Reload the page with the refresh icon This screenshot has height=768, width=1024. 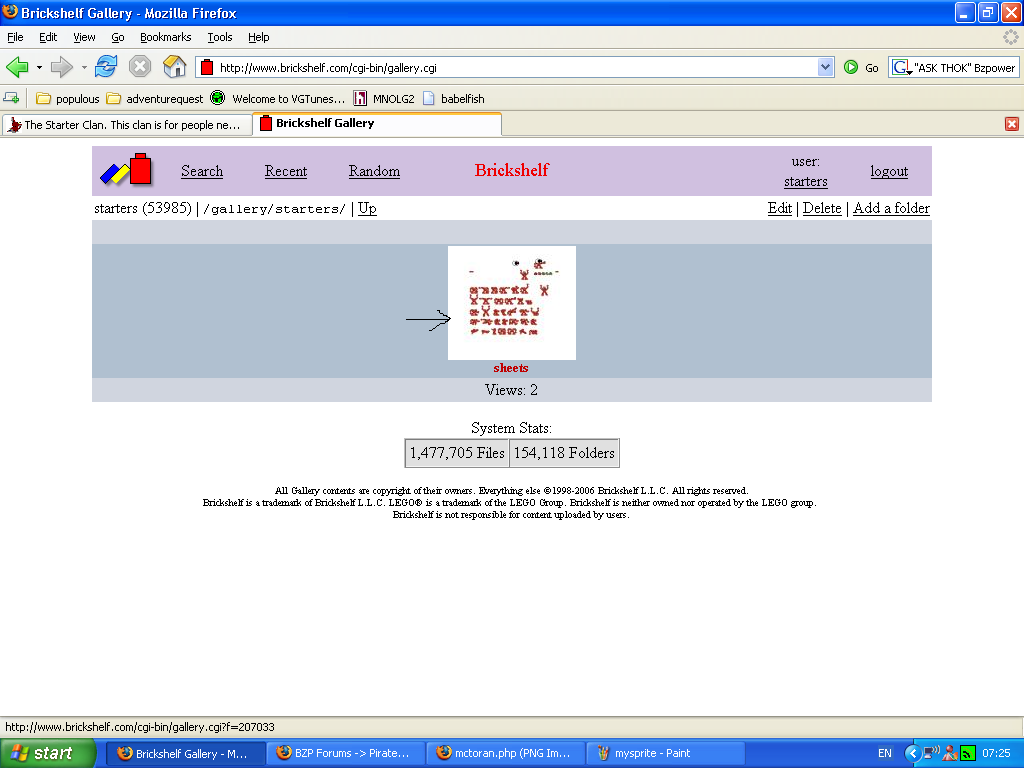pos(106,67)
